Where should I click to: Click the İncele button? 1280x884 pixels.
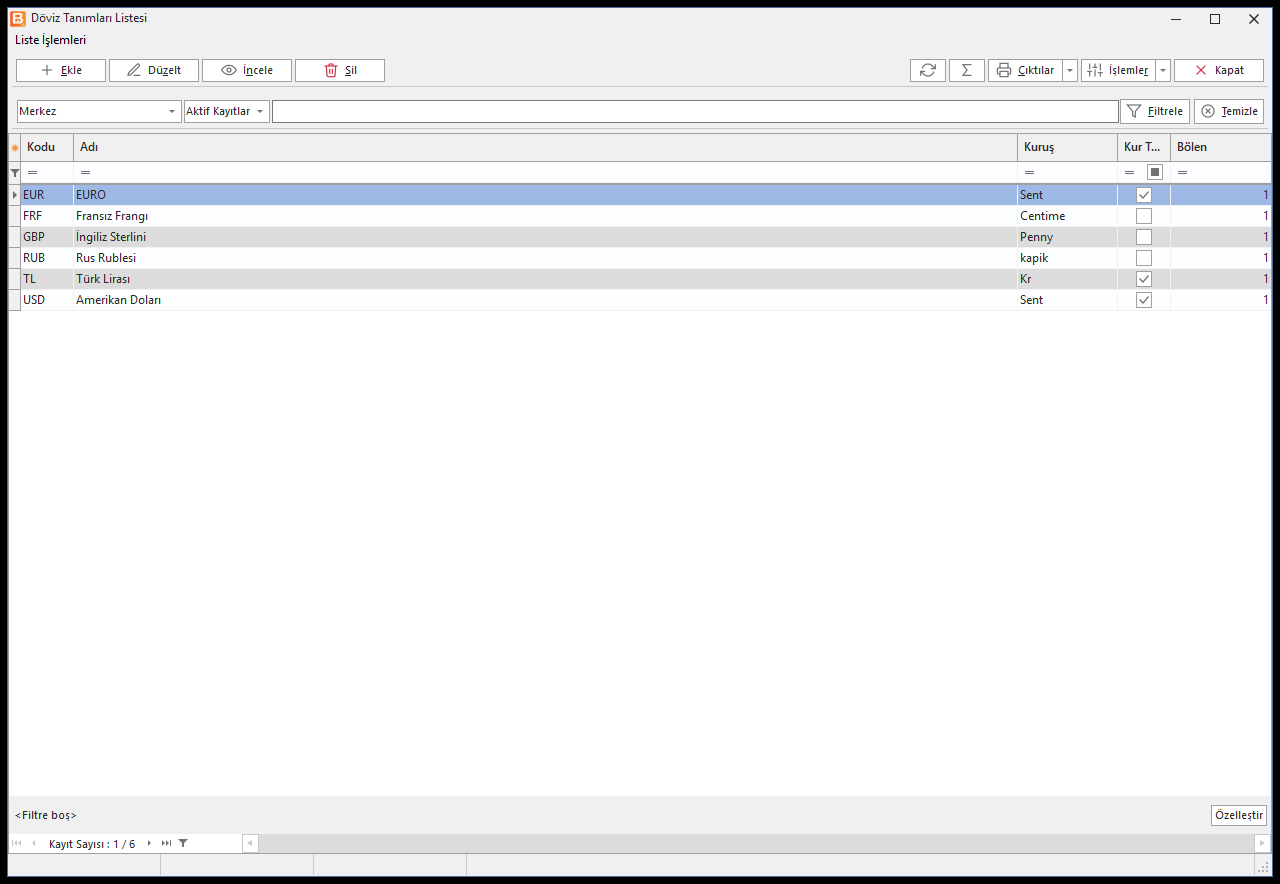point(247,70)
